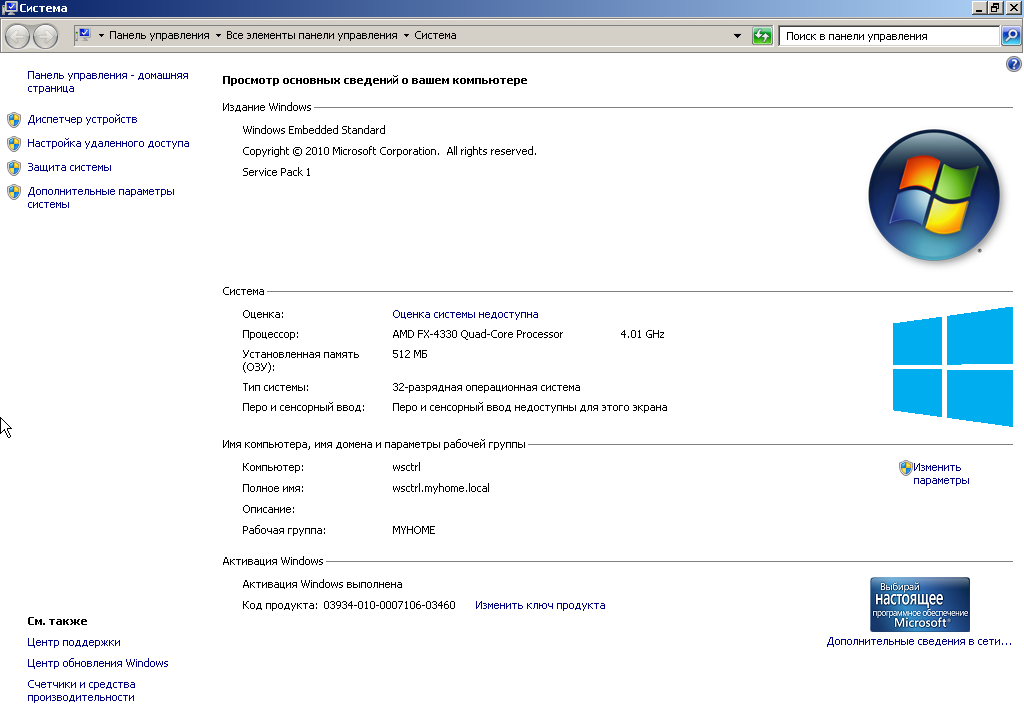Click the Microsoft genuine software badge

[919, 604]
